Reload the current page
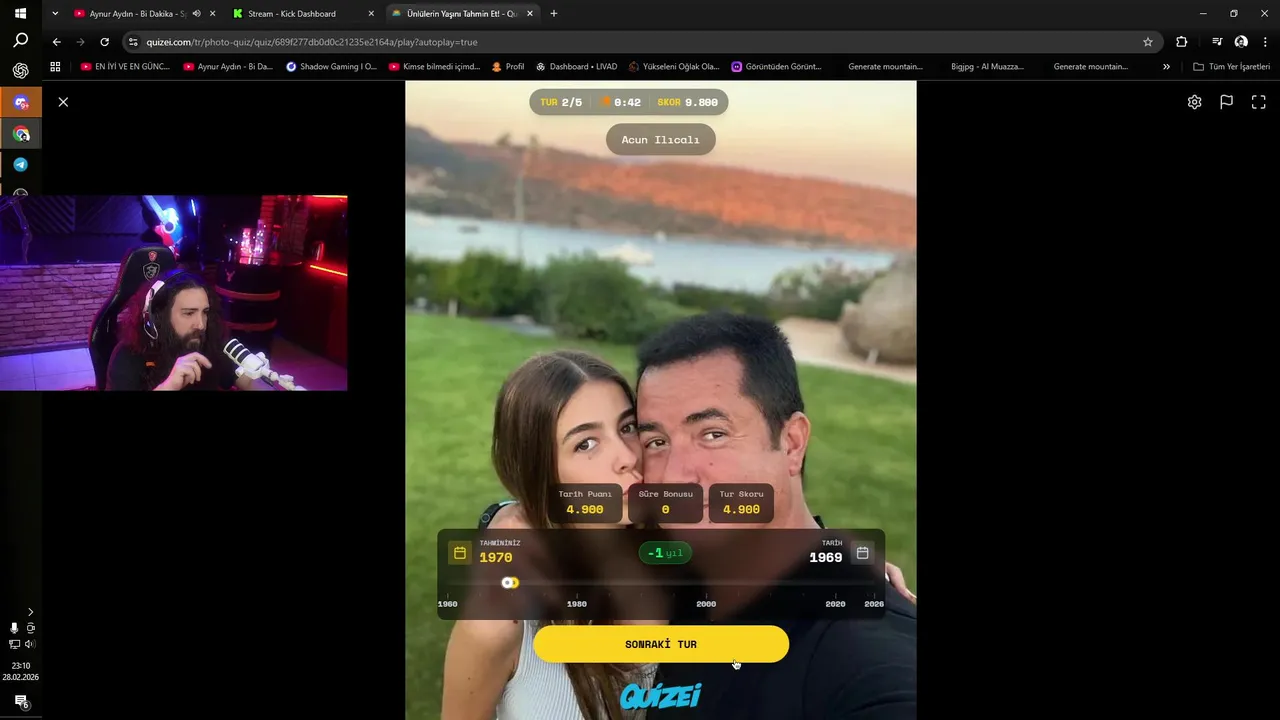Image resolution: width=1280 pixels, height=720 pixels. [x=104, y=42]
